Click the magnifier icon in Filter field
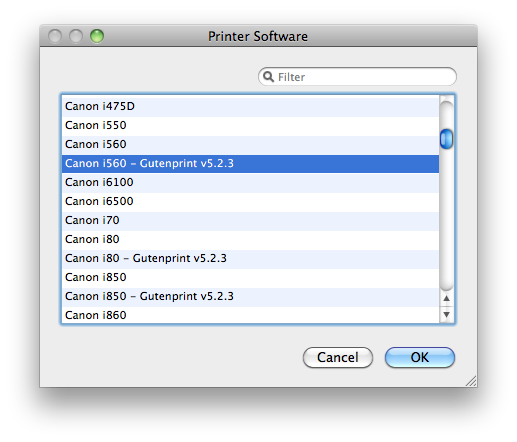This screenshot has height=442, width=517. coord(268,77)
